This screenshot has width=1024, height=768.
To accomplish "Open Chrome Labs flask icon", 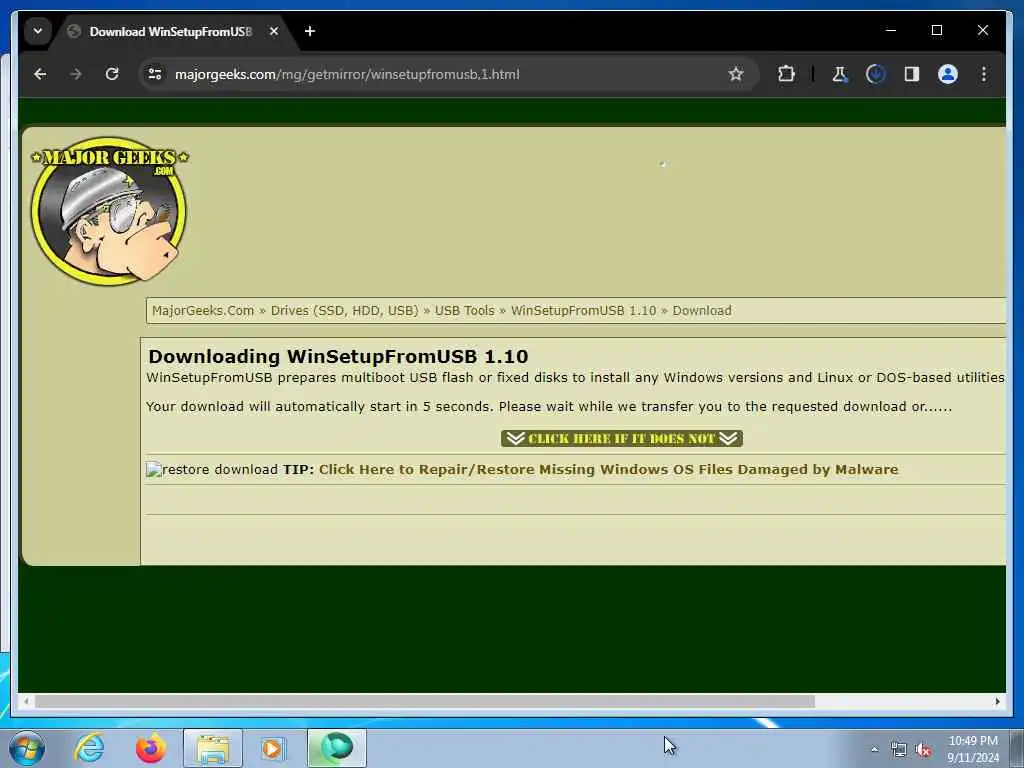I will (x=839, y=74).
